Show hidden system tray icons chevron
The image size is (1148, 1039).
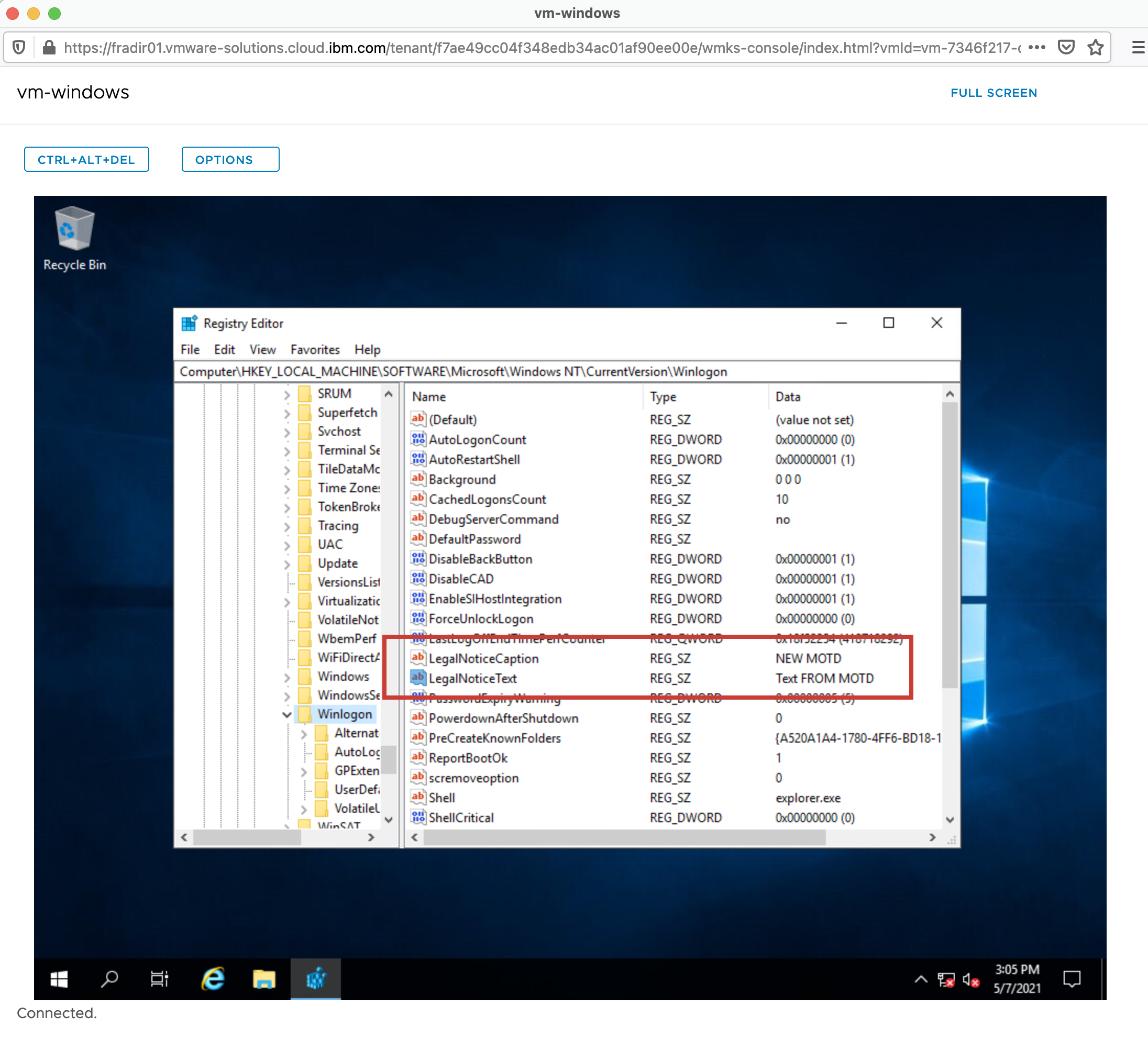click(x=921, y=979)
